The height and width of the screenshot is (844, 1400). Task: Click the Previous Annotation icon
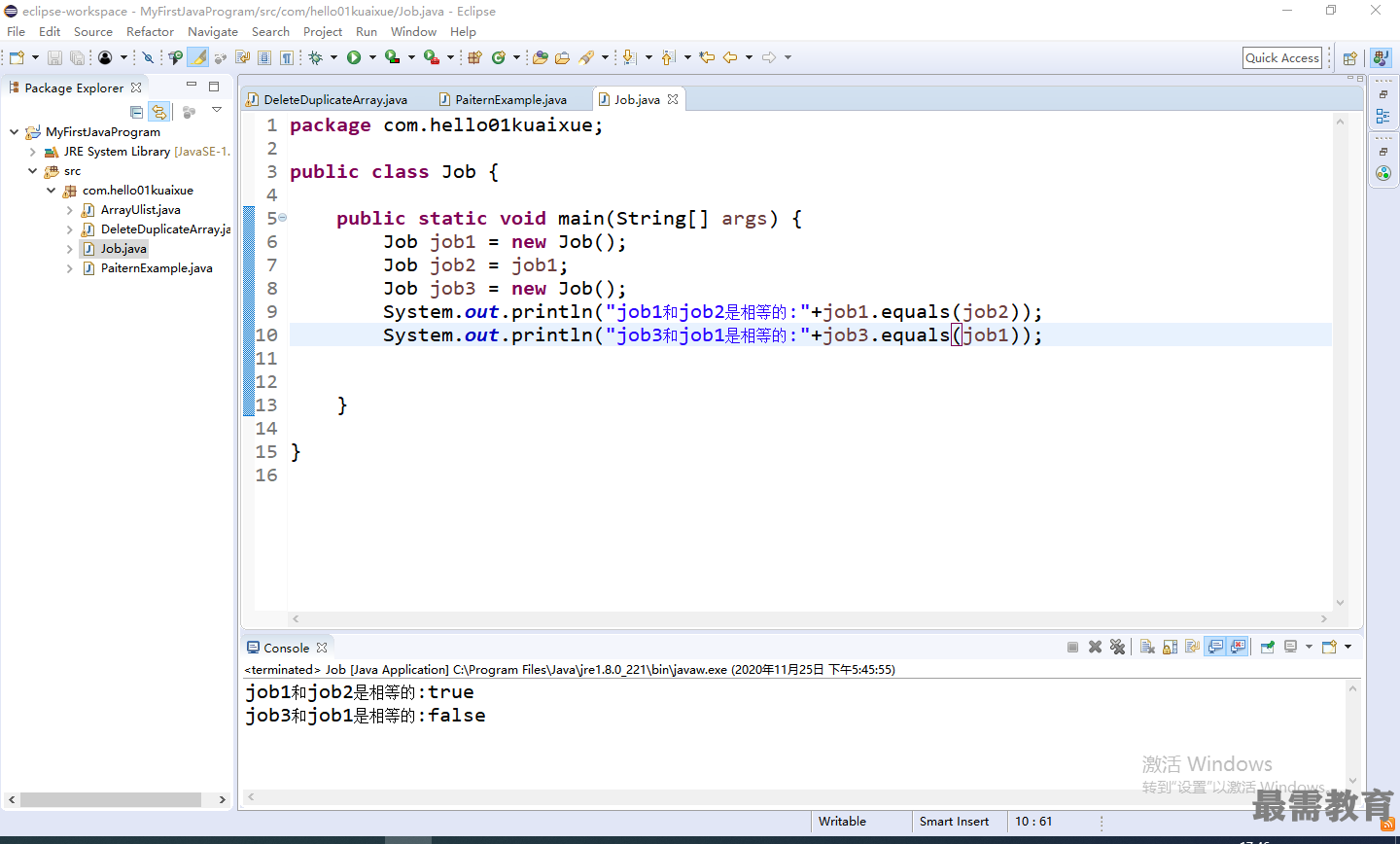(668, 57)
